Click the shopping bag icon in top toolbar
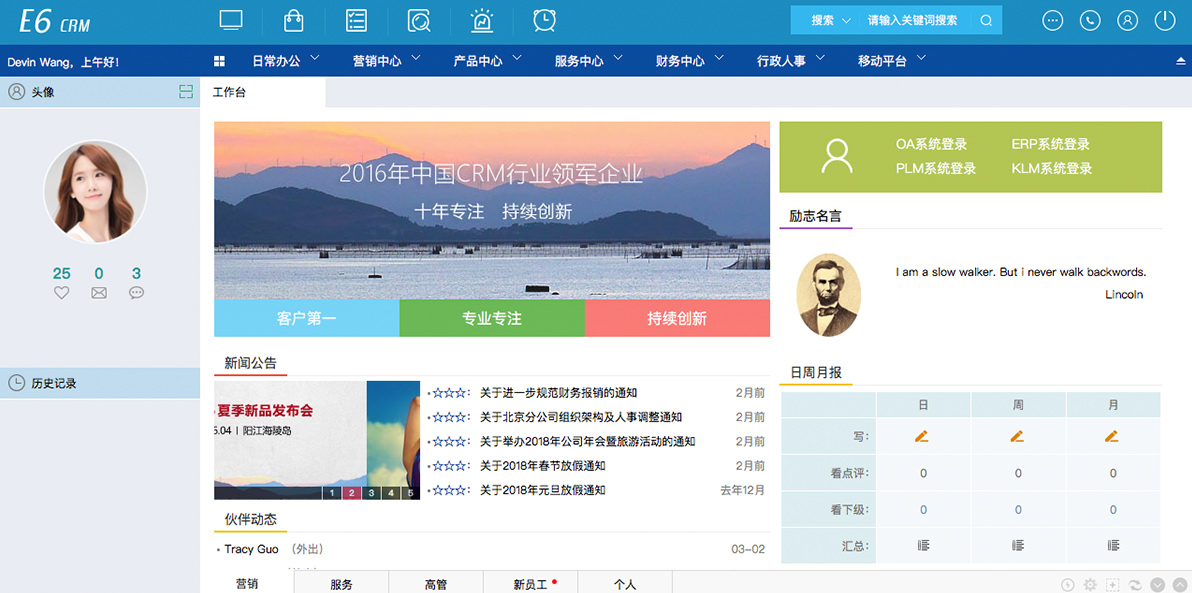Viewport: 1192px width, 593px height. pos(294,19)
